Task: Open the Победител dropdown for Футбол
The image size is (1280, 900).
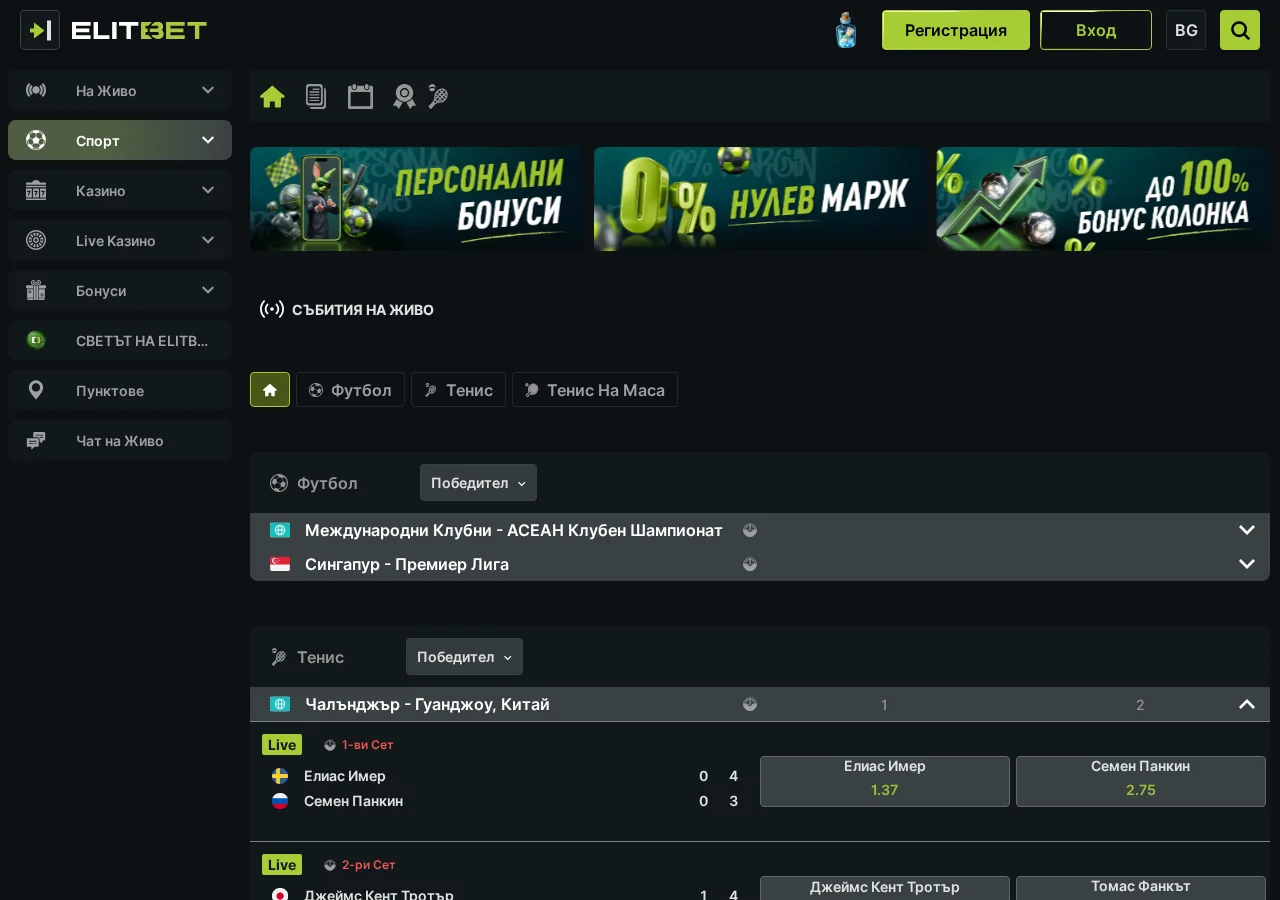Action: tap(478, 483)
